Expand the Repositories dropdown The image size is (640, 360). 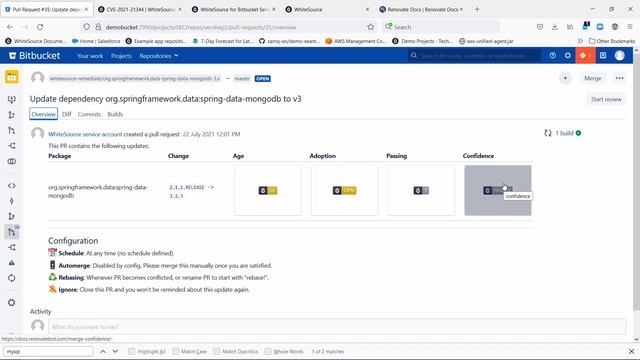tap(159, 56)
